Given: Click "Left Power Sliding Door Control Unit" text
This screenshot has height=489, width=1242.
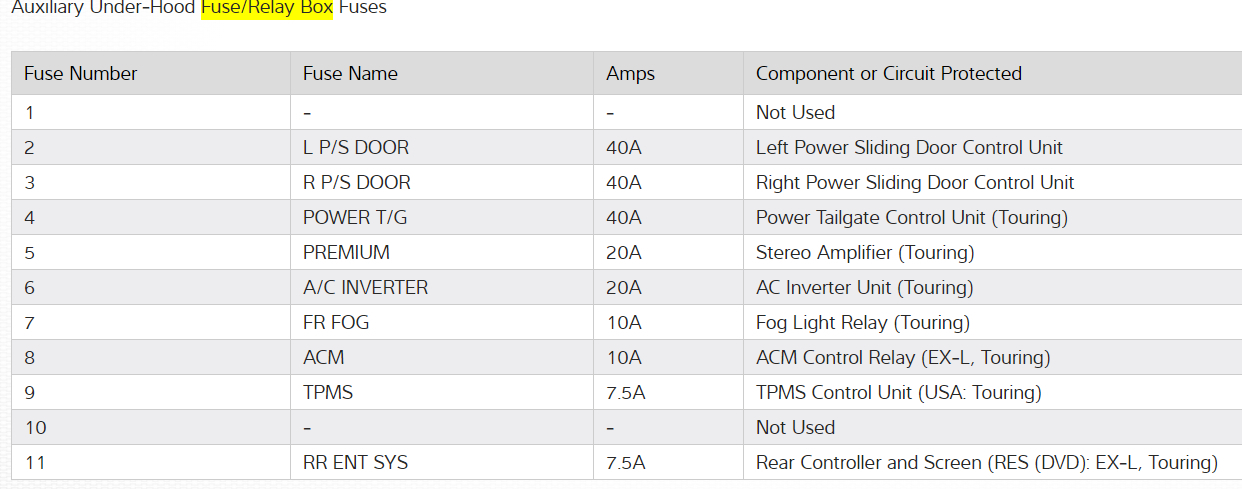Looking at the screenshot, I should [909, 147].
